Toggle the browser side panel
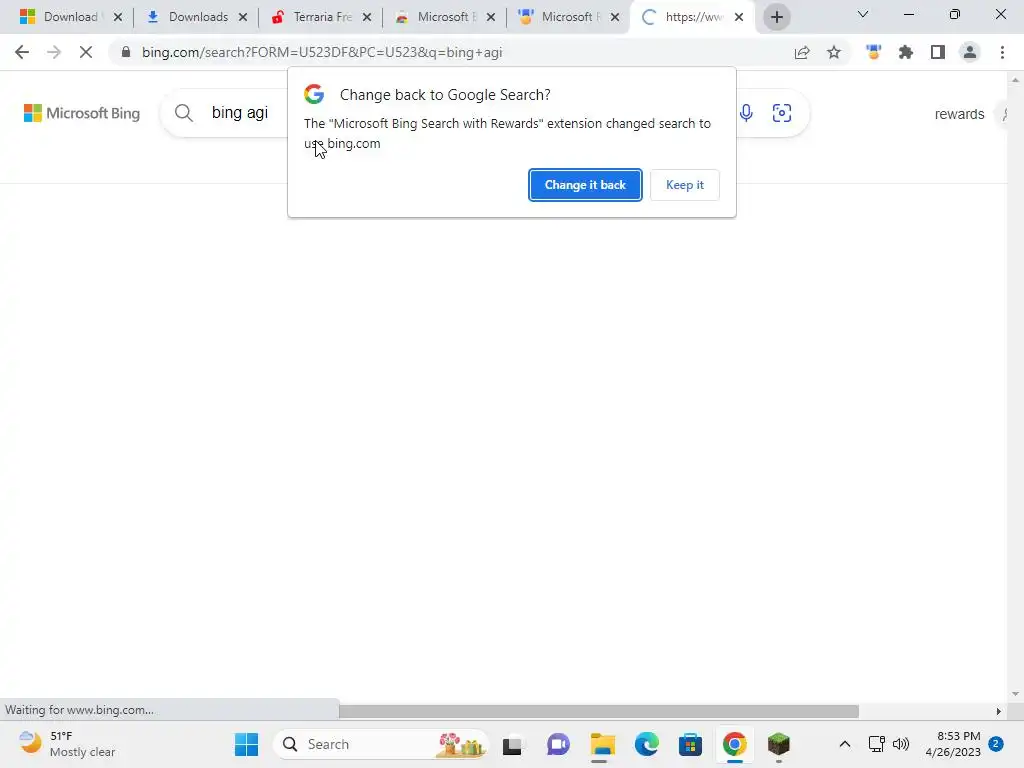This screenshot has width=1024, height=768. point(938,52)
